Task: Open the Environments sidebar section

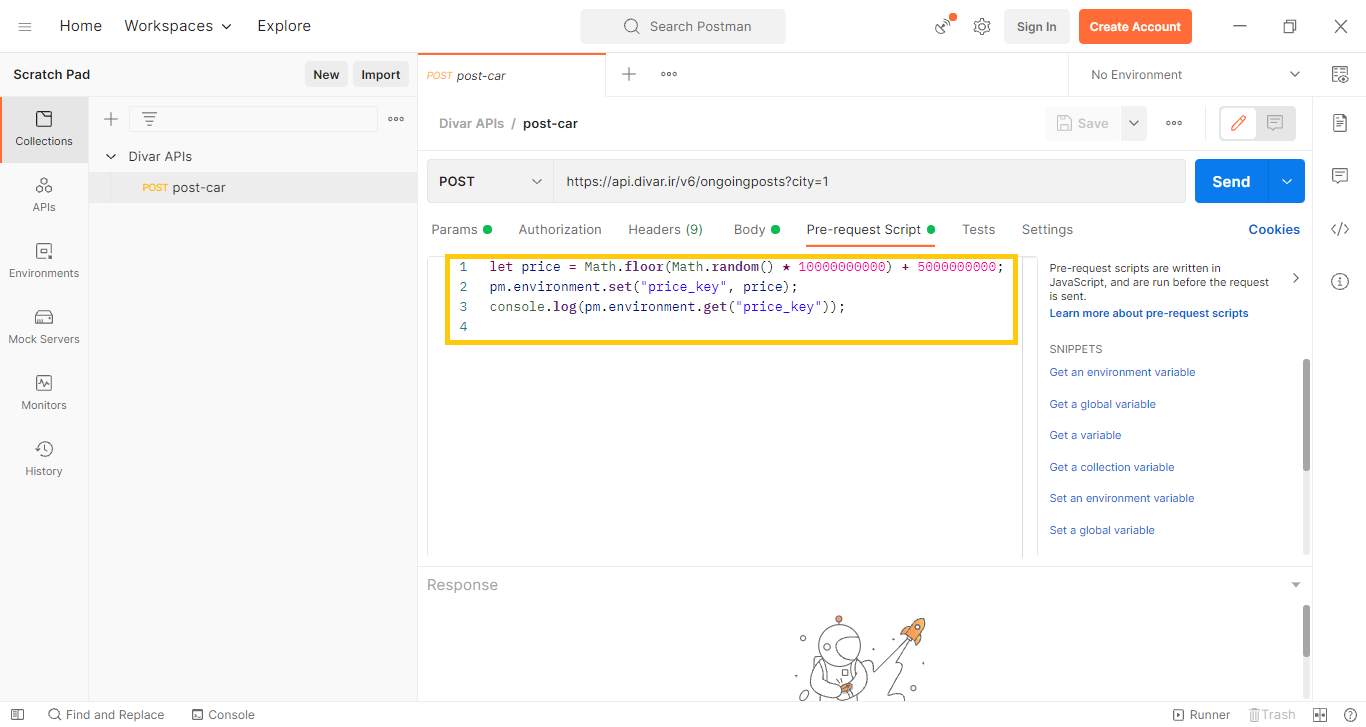Action: pyautogui.click(x=44, y=261)
